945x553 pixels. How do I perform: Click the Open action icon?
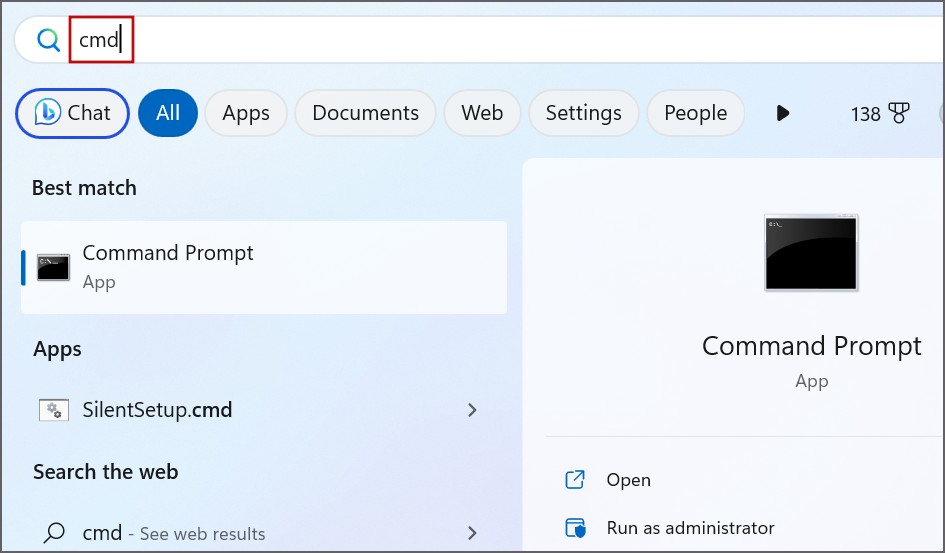pyautogui.click(x=575, y=480)
